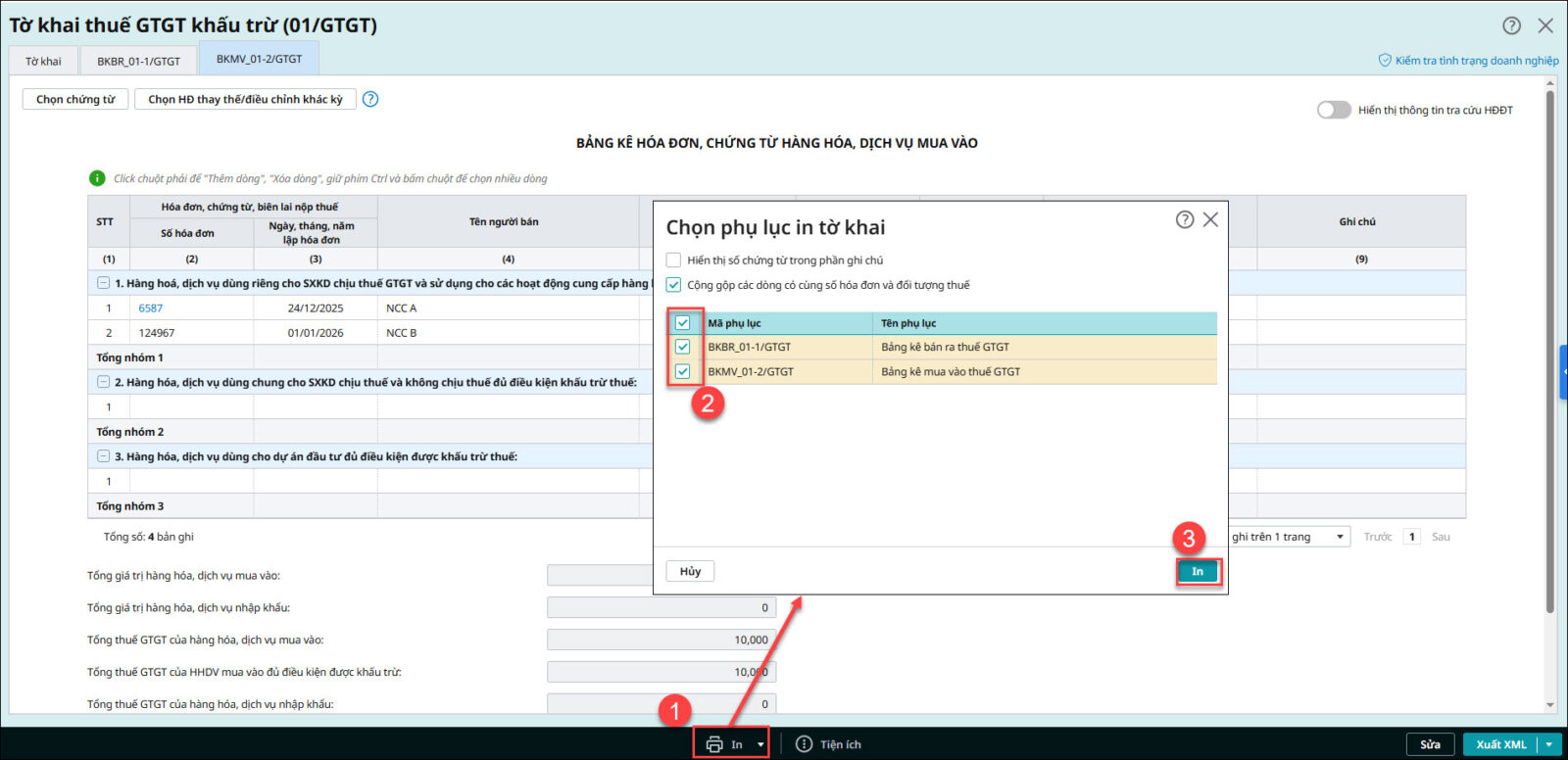Click the Hủy button in dialog
The height and width of the screenshot is (760, 1568).
click(690, 571)
